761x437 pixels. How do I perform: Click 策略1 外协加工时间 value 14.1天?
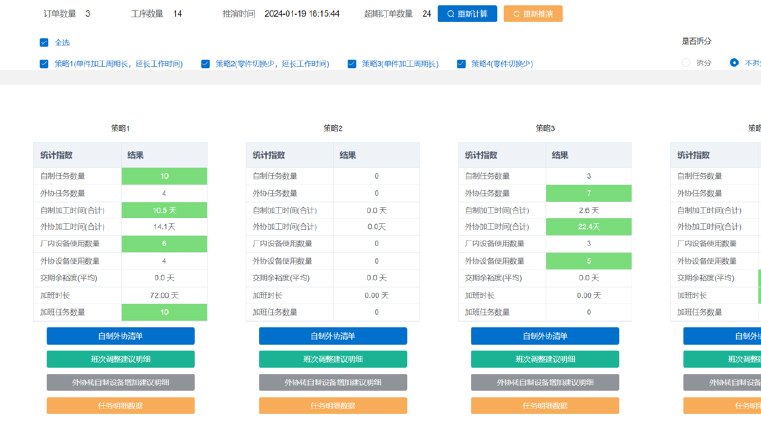(x=164, y=227)
